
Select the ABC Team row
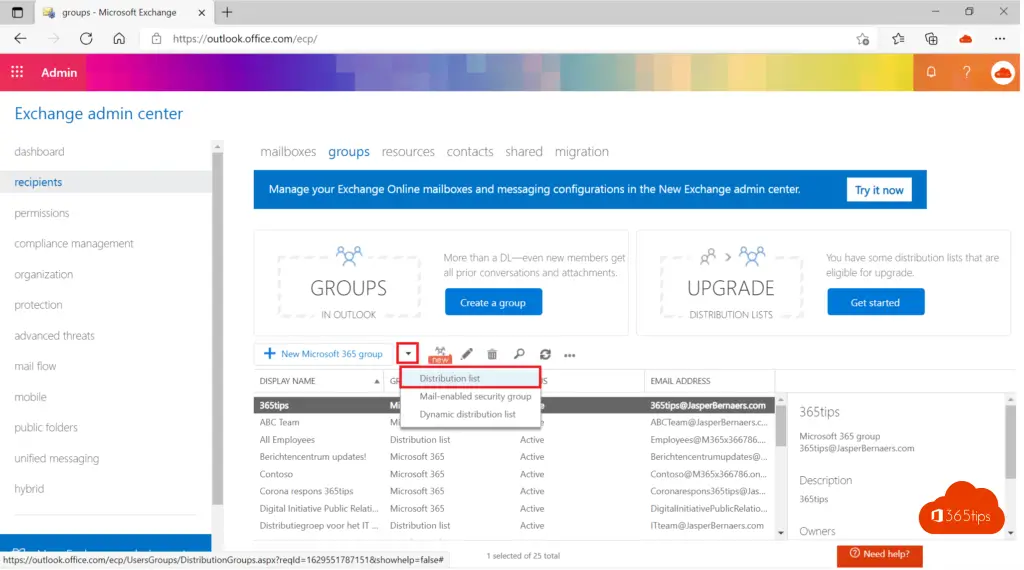tap(516, 424)
